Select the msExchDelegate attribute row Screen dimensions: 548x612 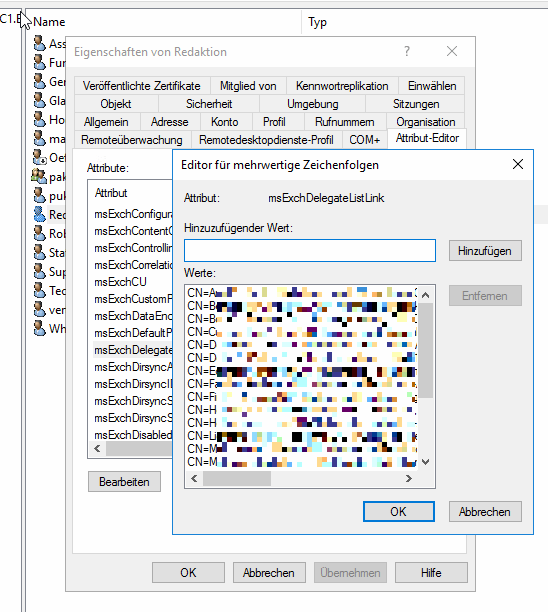[133, 350]
